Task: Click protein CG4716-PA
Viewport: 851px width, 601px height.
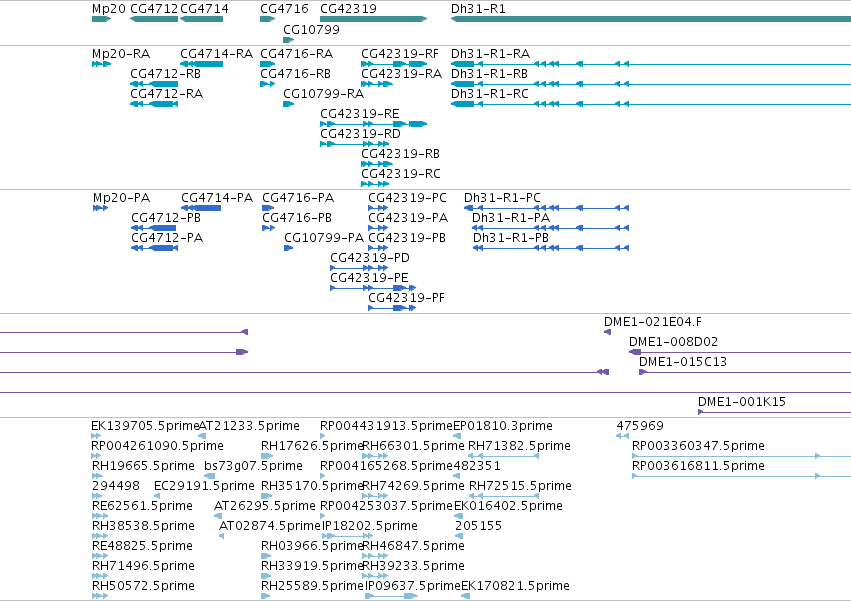Action: tap(298, 198)
